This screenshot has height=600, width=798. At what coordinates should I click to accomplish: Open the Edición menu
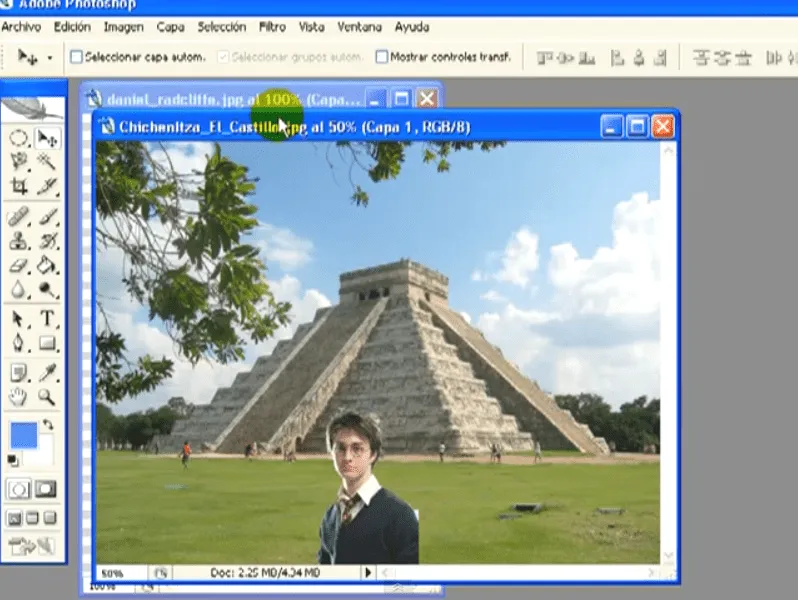(x=72, y=27)
